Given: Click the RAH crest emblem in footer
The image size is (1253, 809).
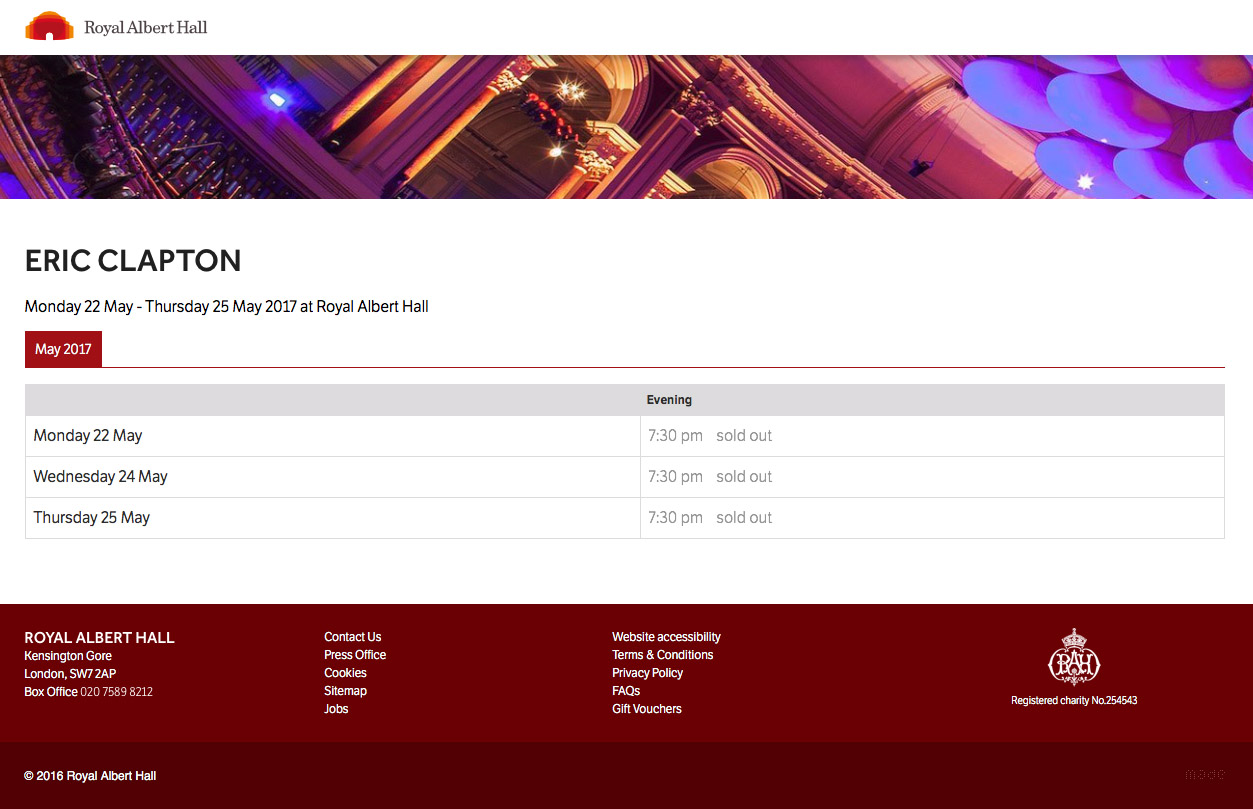Looking at the screenshot, I should click(x=1074, y=657).
